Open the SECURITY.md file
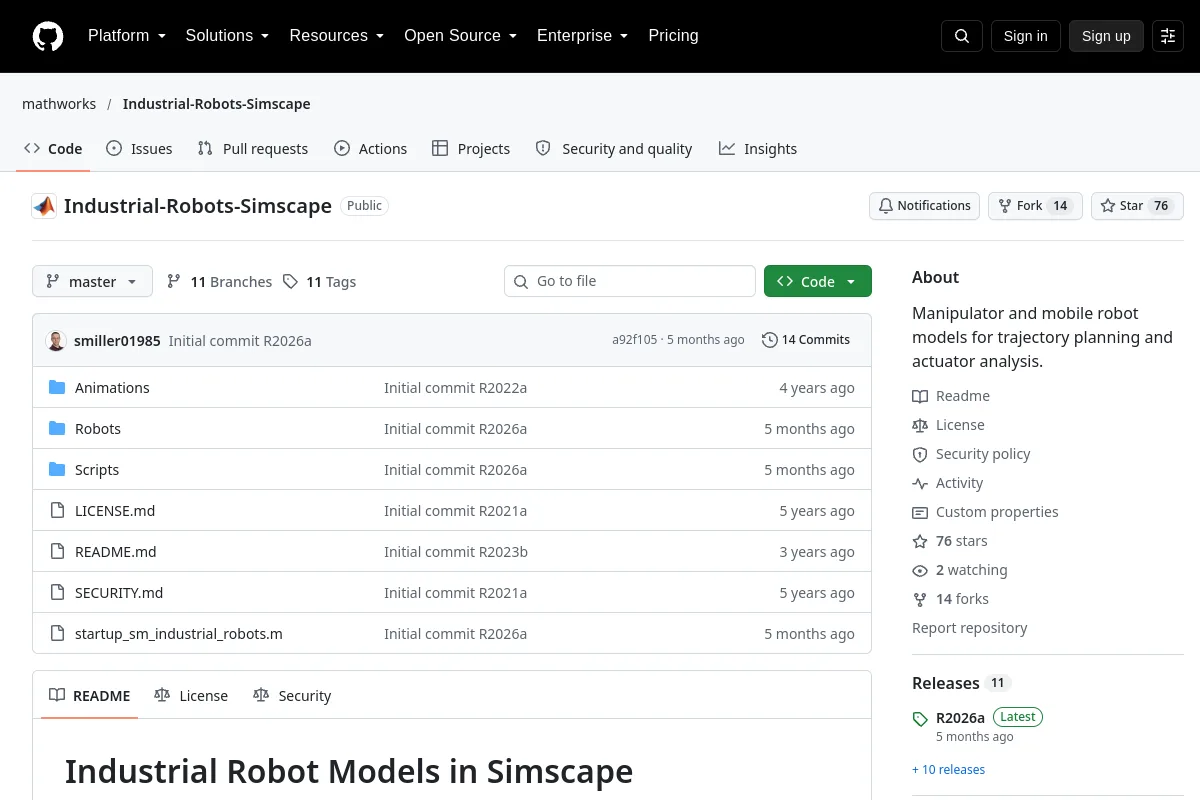 click(119, 593)
